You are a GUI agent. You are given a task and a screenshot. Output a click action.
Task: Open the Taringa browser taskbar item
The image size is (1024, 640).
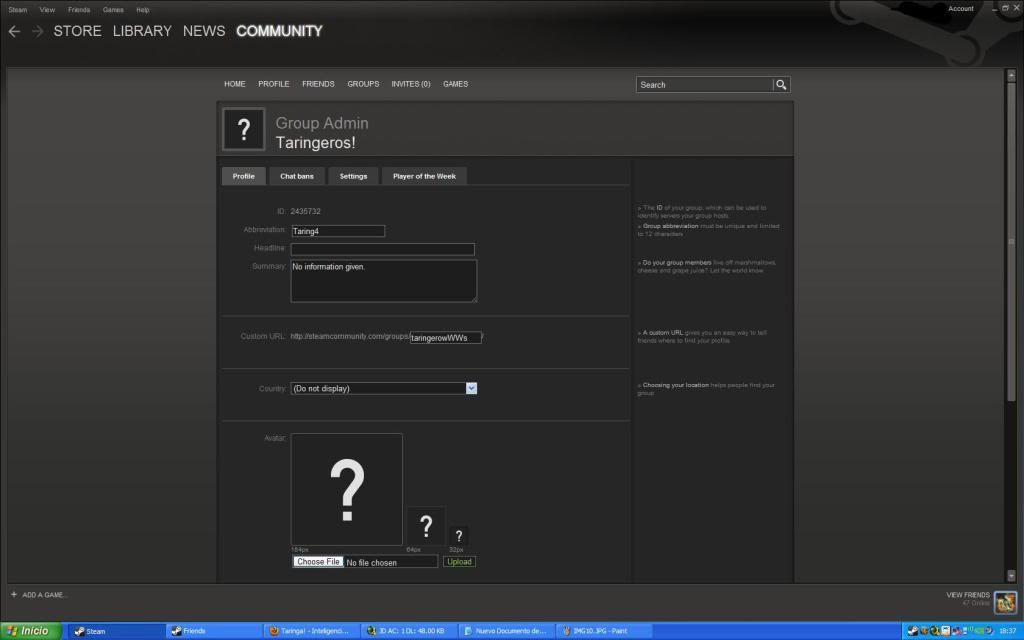tap(312, 631)
